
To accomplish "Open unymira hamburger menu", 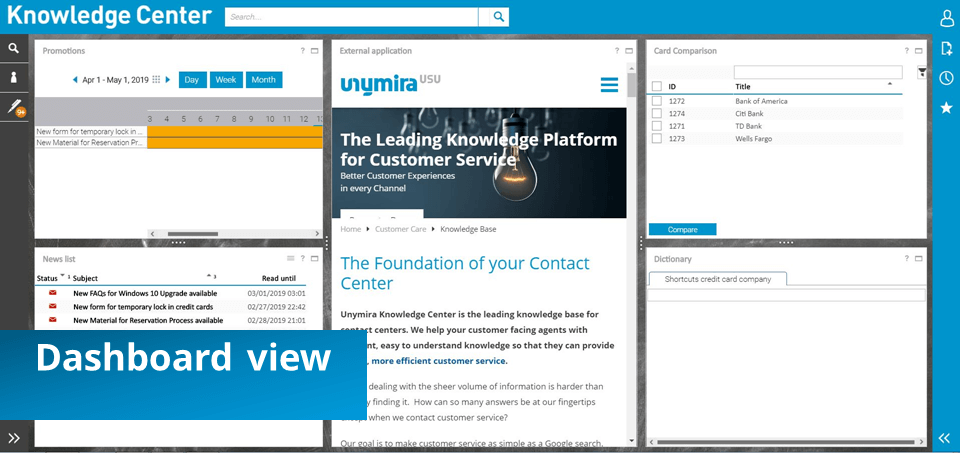I will point(609,85).
